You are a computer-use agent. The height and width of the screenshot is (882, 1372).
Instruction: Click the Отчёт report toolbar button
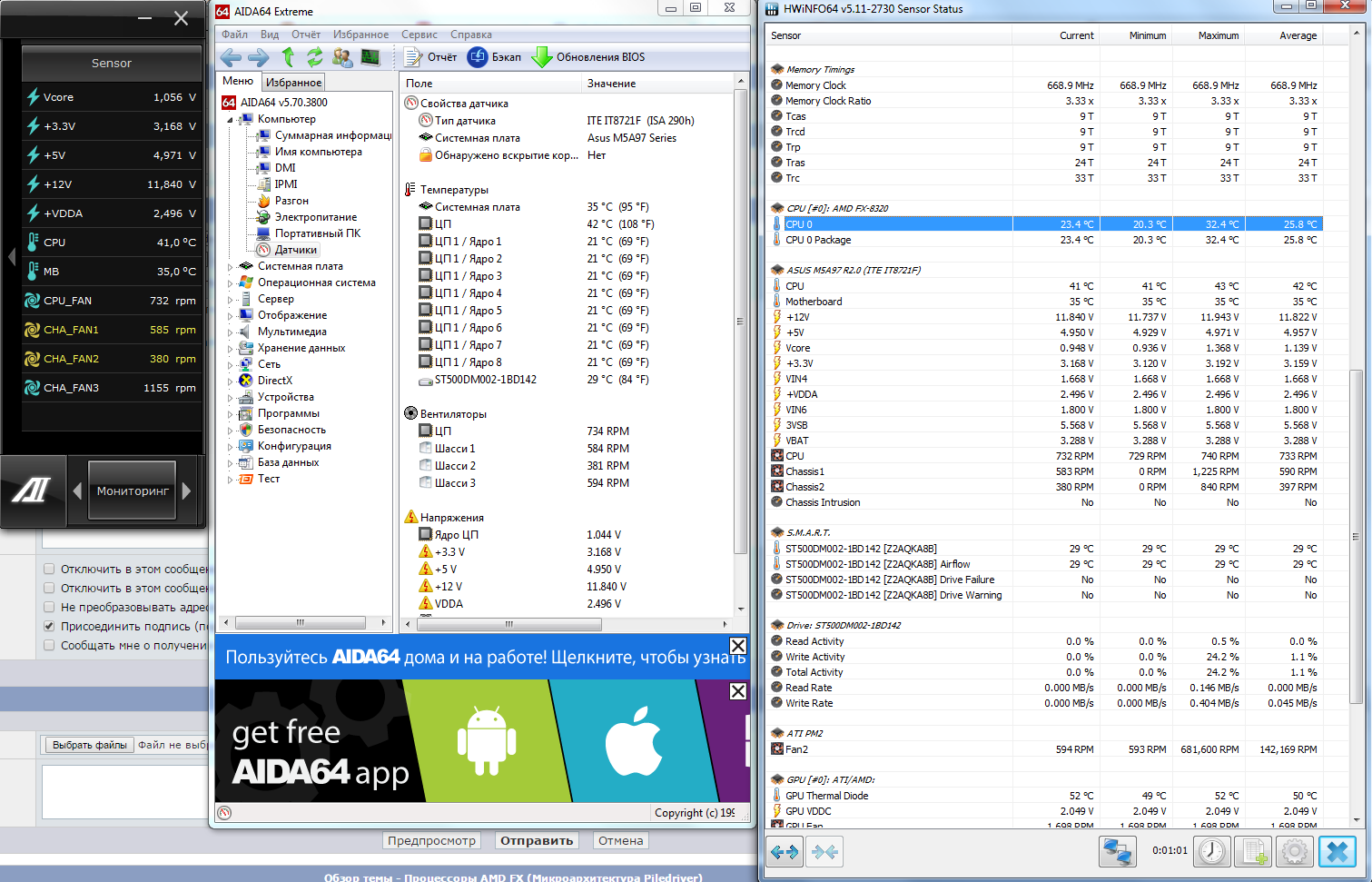click(x=430, y=57)
